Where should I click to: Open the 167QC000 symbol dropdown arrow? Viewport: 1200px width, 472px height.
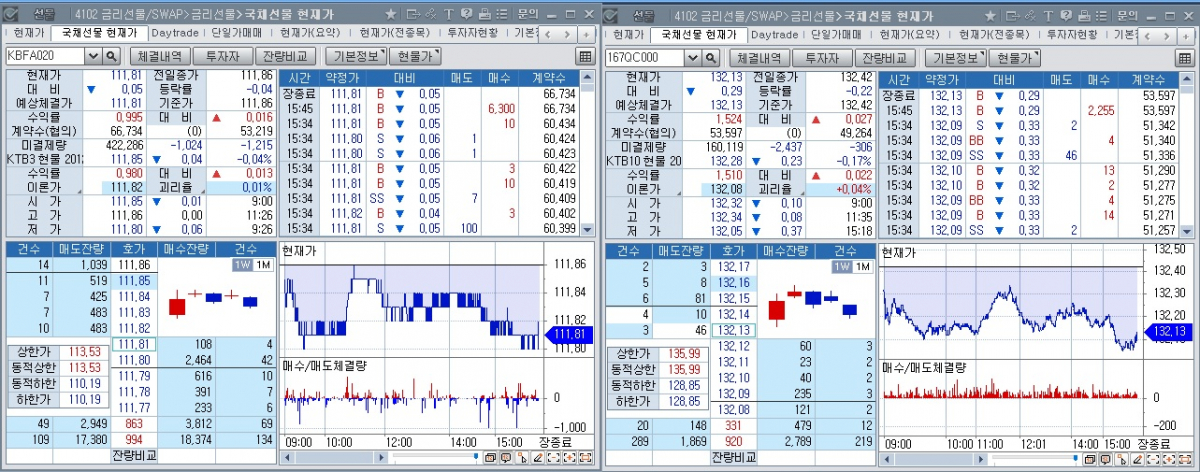coord(695,57)
